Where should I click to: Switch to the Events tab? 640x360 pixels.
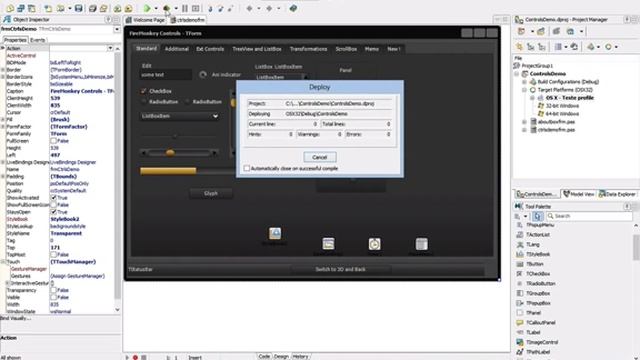(x=38, y=40)
